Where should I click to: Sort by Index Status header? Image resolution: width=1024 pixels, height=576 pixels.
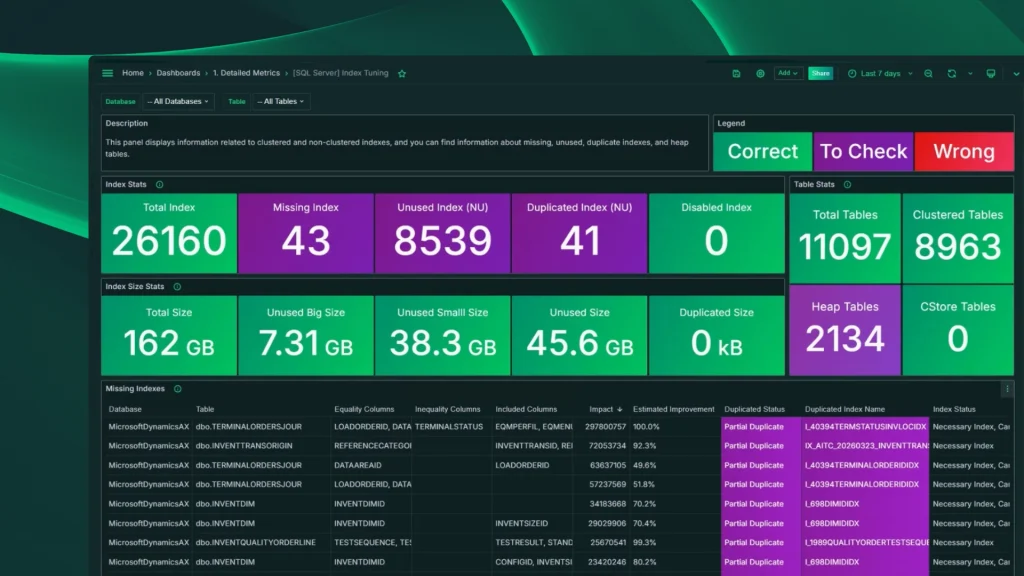(954, 409)
